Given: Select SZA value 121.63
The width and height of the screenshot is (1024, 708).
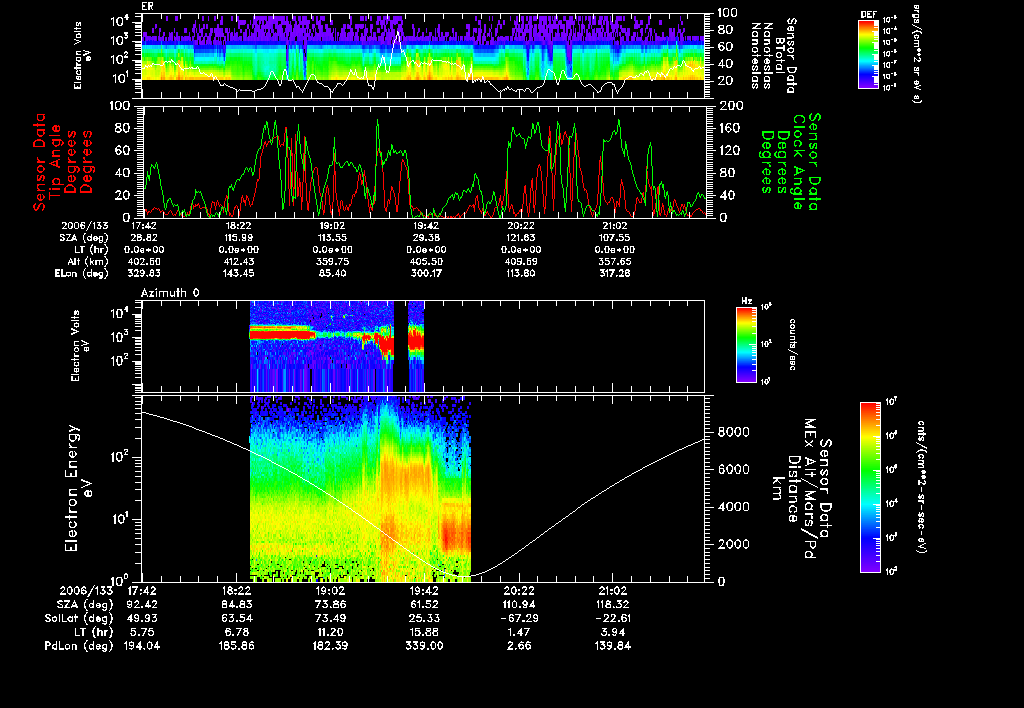Looking at the screenshot, I should (520, 238).
